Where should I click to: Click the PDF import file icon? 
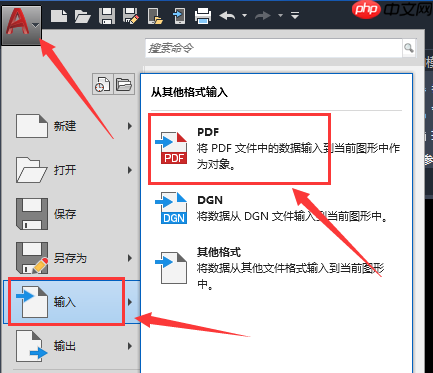172,148
